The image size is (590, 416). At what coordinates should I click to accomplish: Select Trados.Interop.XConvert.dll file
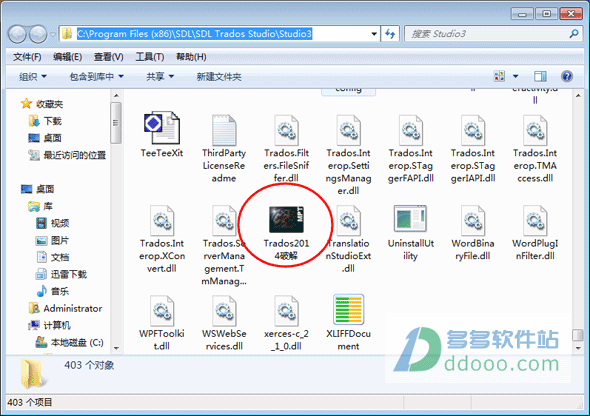(162, 239)
